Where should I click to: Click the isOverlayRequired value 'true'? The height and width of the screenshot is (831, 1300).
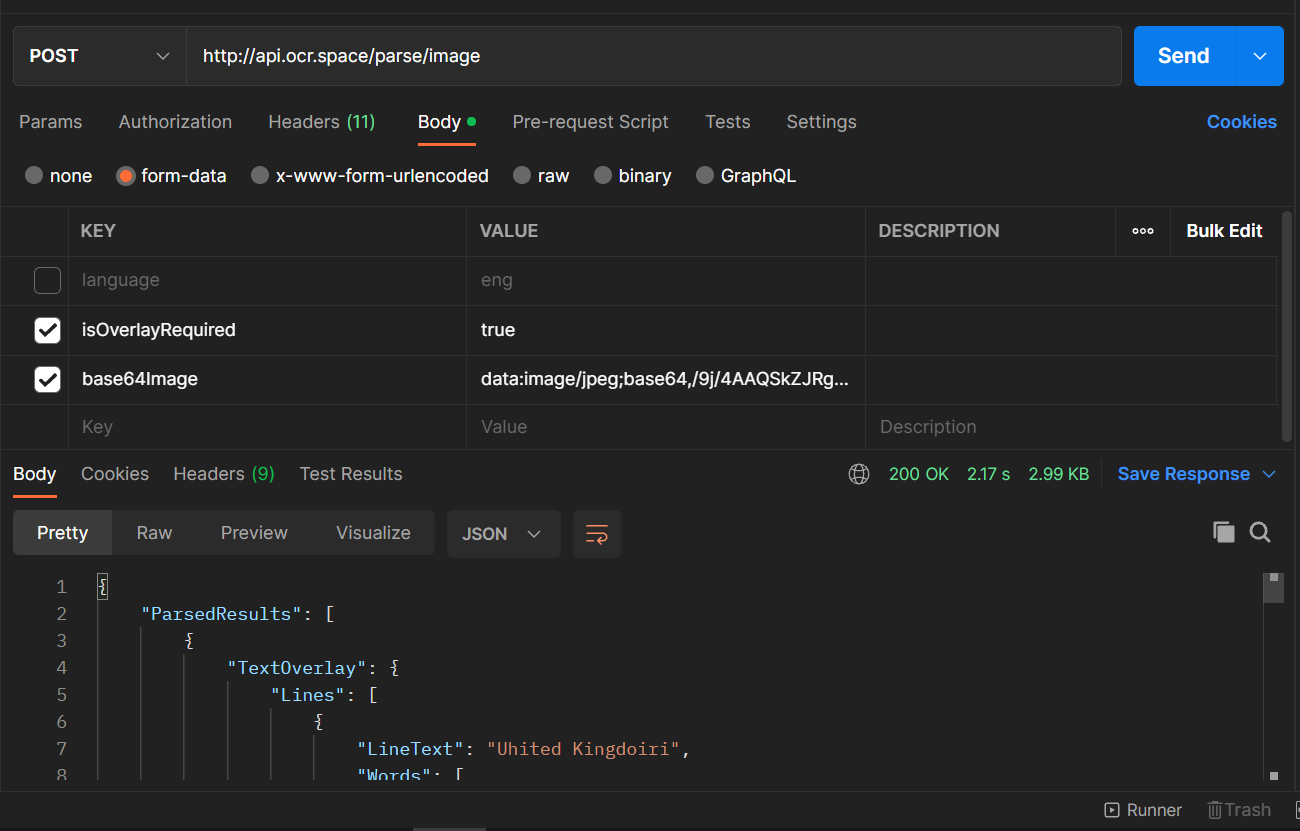498,330
